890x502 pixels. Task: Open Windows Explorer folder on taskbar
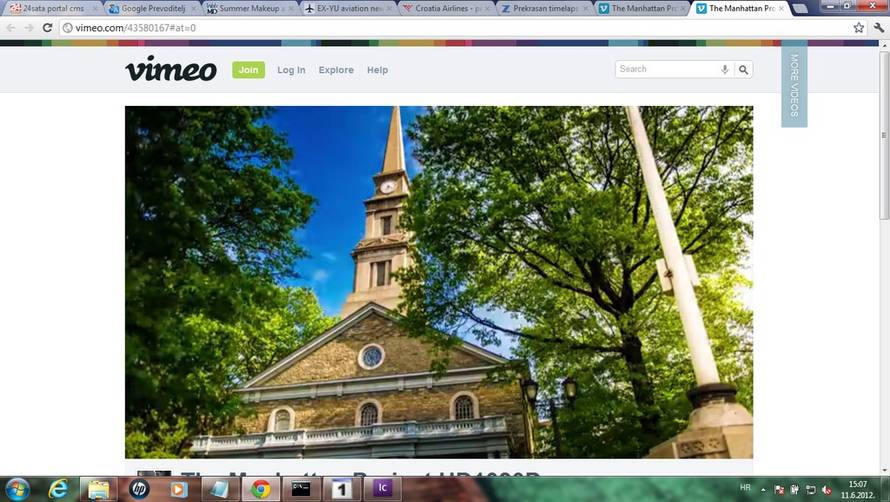coord(99,489)
